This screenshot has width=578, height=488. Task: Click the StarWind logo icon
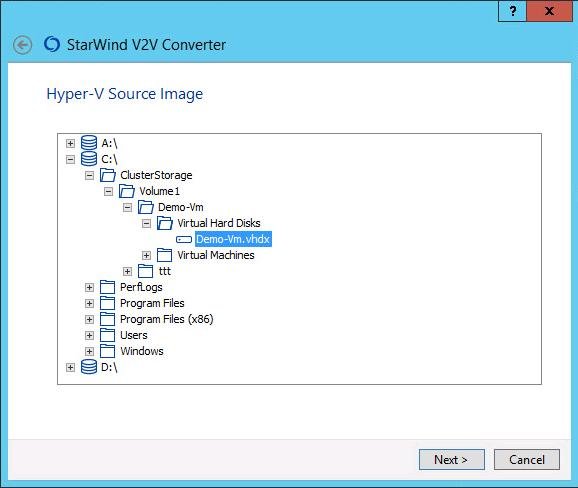pos(52,44)
